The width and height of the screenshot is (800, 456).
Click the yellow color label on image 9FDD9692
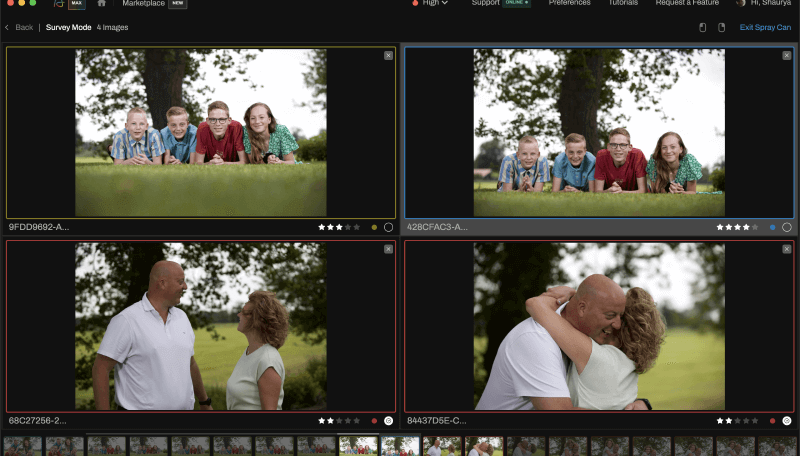click(x=374, y=227)
